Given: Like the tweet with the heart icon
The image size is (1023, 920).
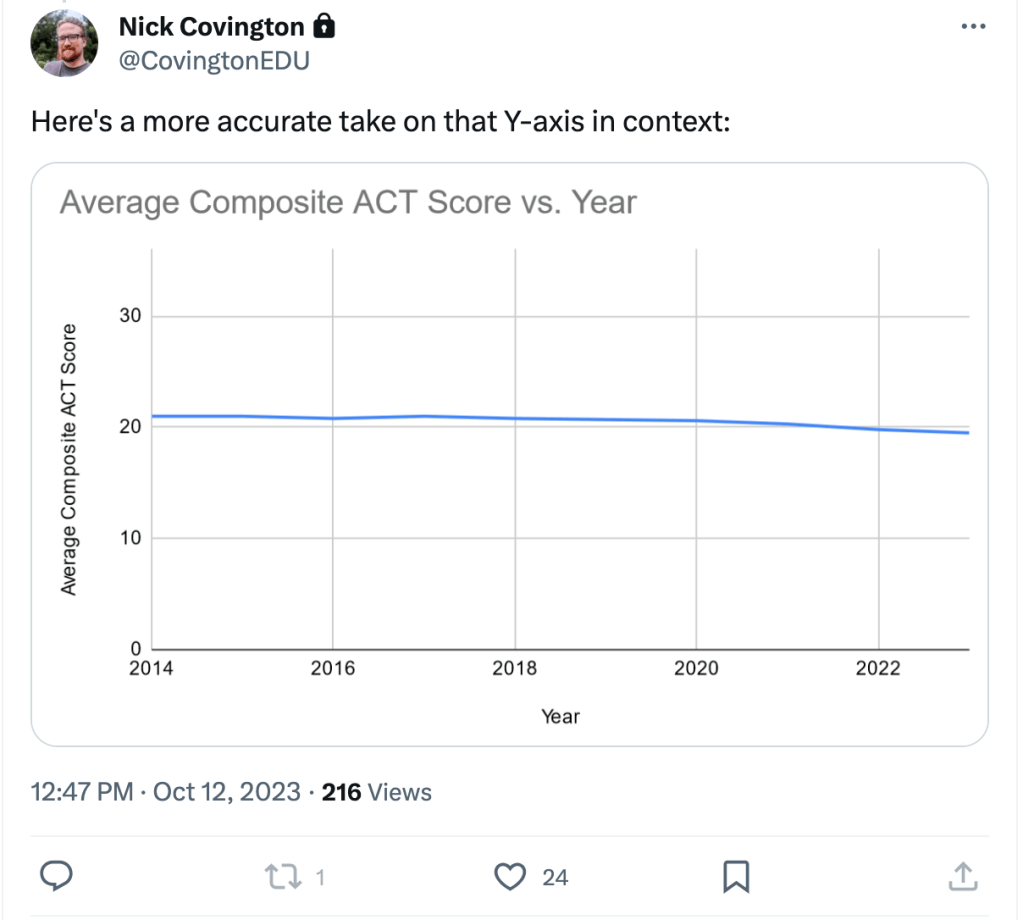Looking at the screenshot, I should [511, 877].
